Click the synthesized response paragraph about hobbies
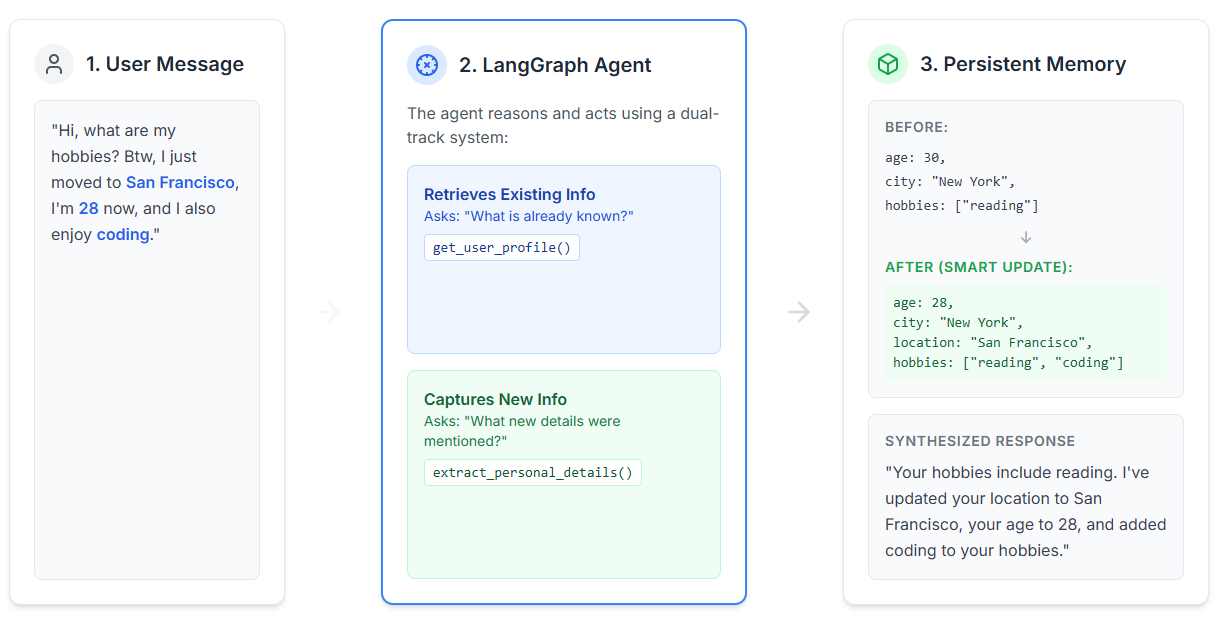1227x626 pixels. pyautogui.click(x=1026, y=511)
